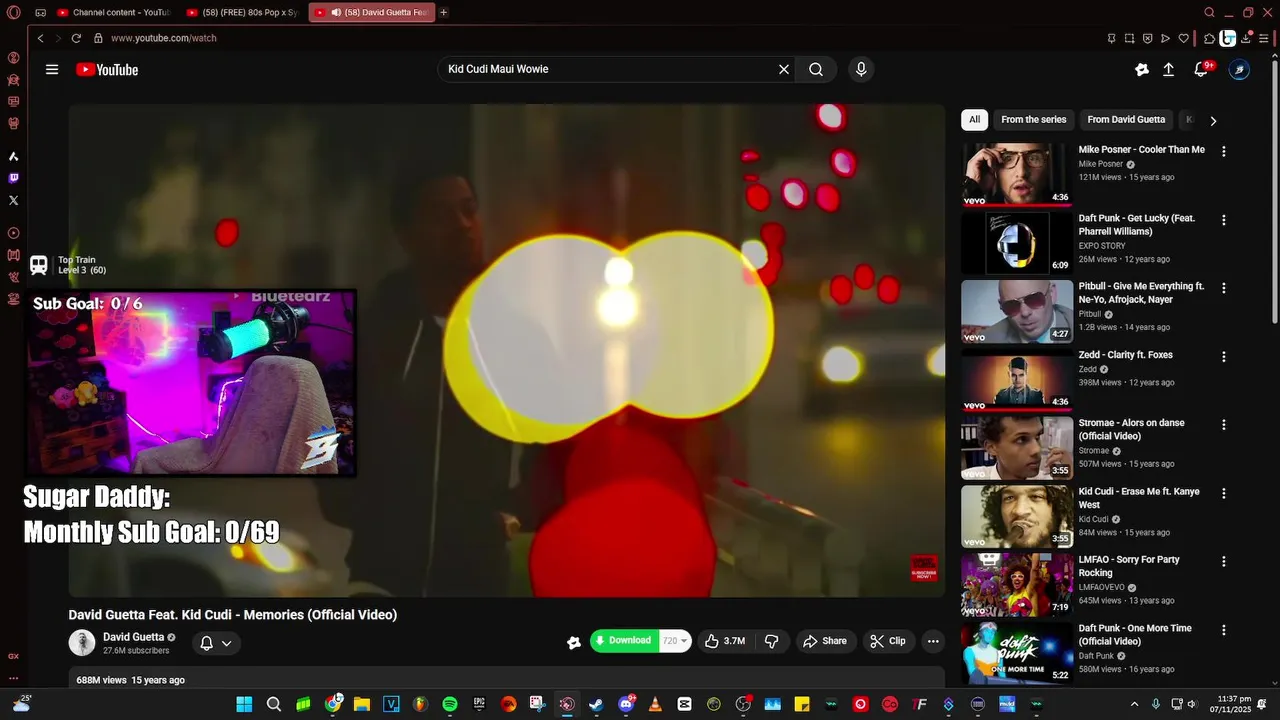Like the video with the 3.7M thumbs up
The image size is (1280, 720).
(726, 641)
